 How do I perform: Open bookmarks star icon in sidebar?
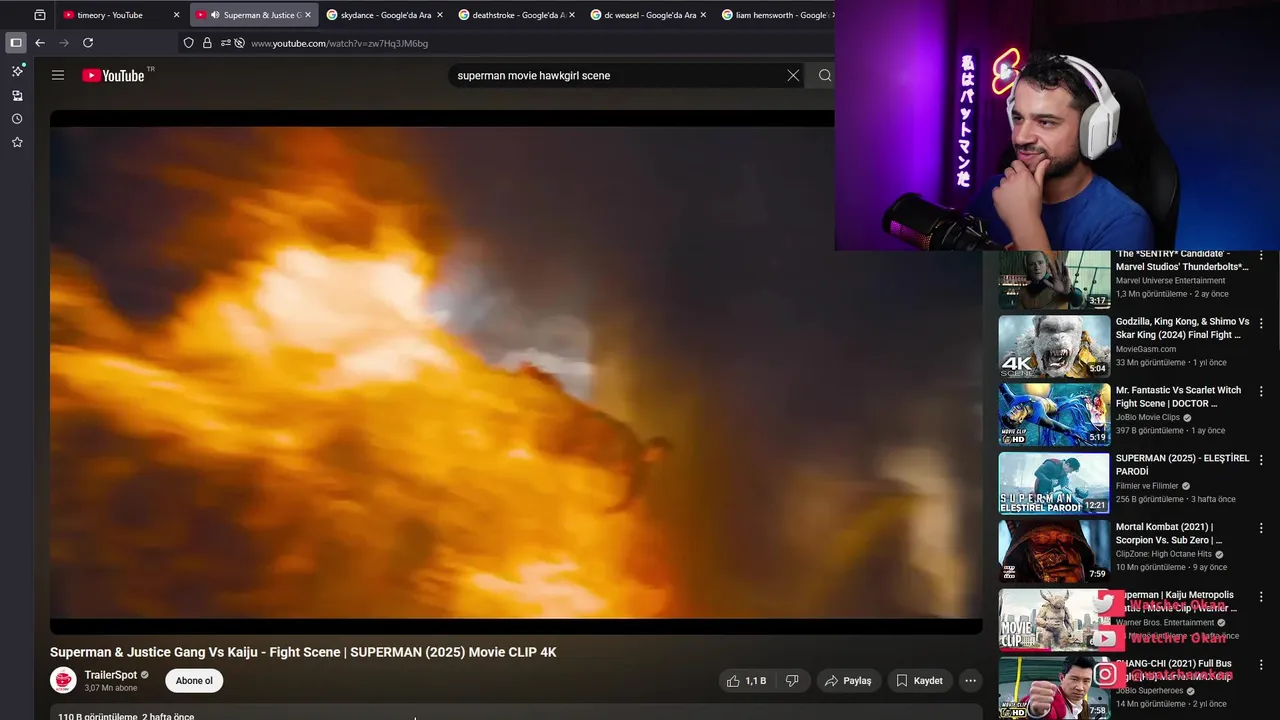coord(17,142)
